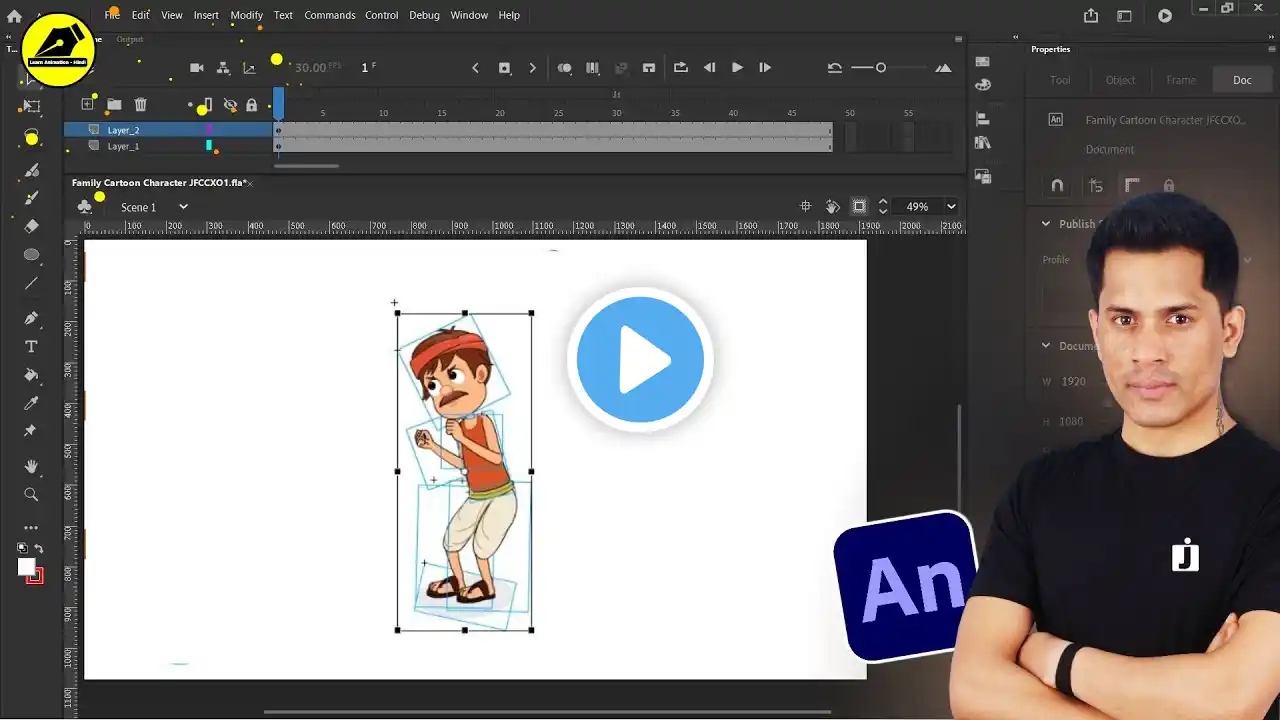Viewport: 1280px width, 720px height.
Task: Select the Eraser tool
Action: pos(31,226)
